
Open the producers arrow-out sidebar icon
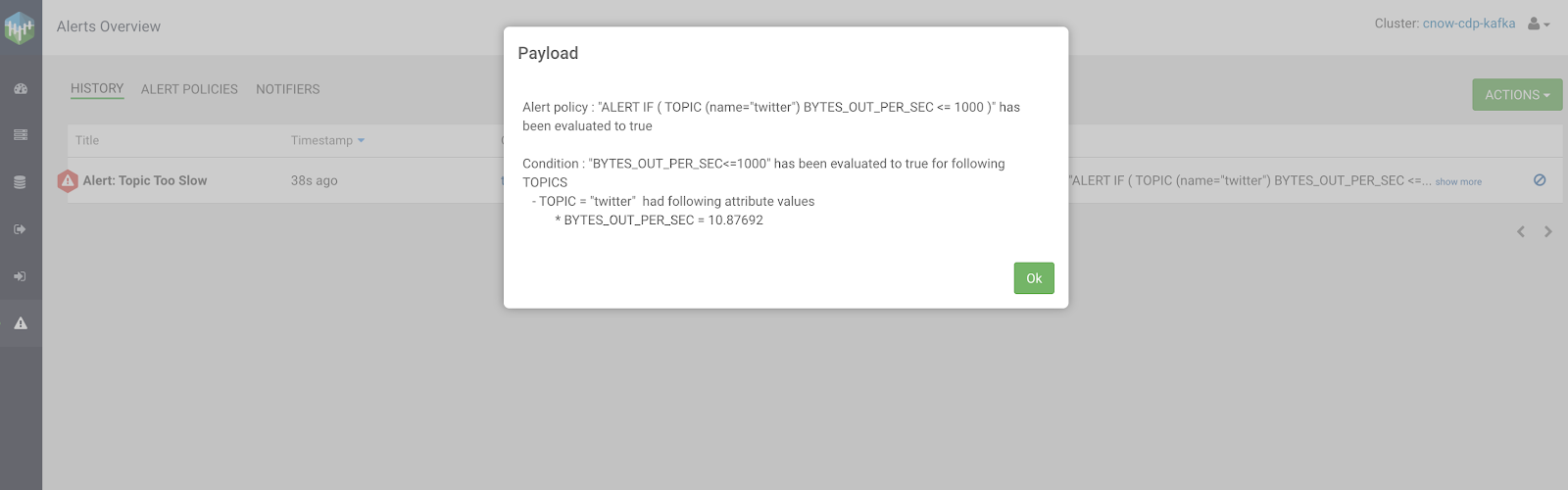pos(21,229)
